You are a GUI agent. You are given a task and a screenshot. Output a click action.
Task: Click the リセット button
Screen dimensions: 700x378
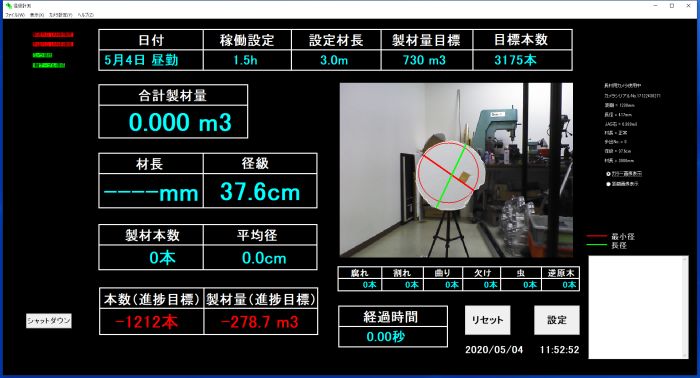tap(488, 320)
